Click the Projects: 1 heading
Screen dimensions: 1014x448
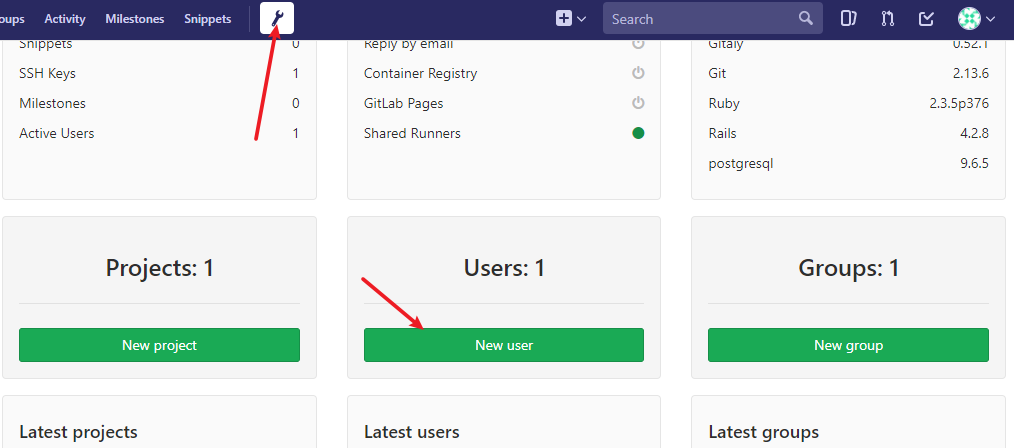pyautogui.click(x=159, y=268)
